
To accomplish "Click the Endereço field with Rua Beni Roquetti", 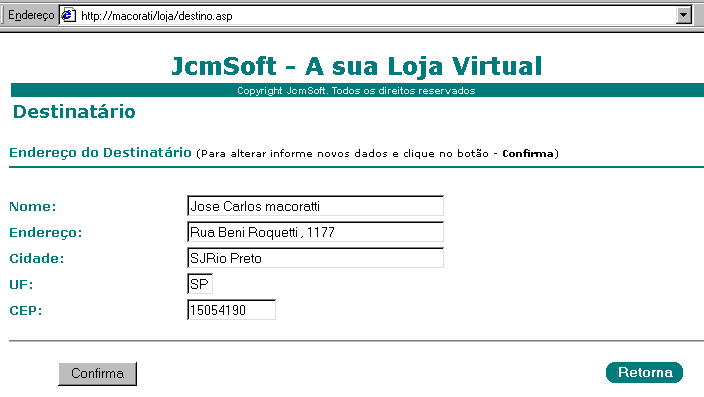I will (x=315, y=232).
